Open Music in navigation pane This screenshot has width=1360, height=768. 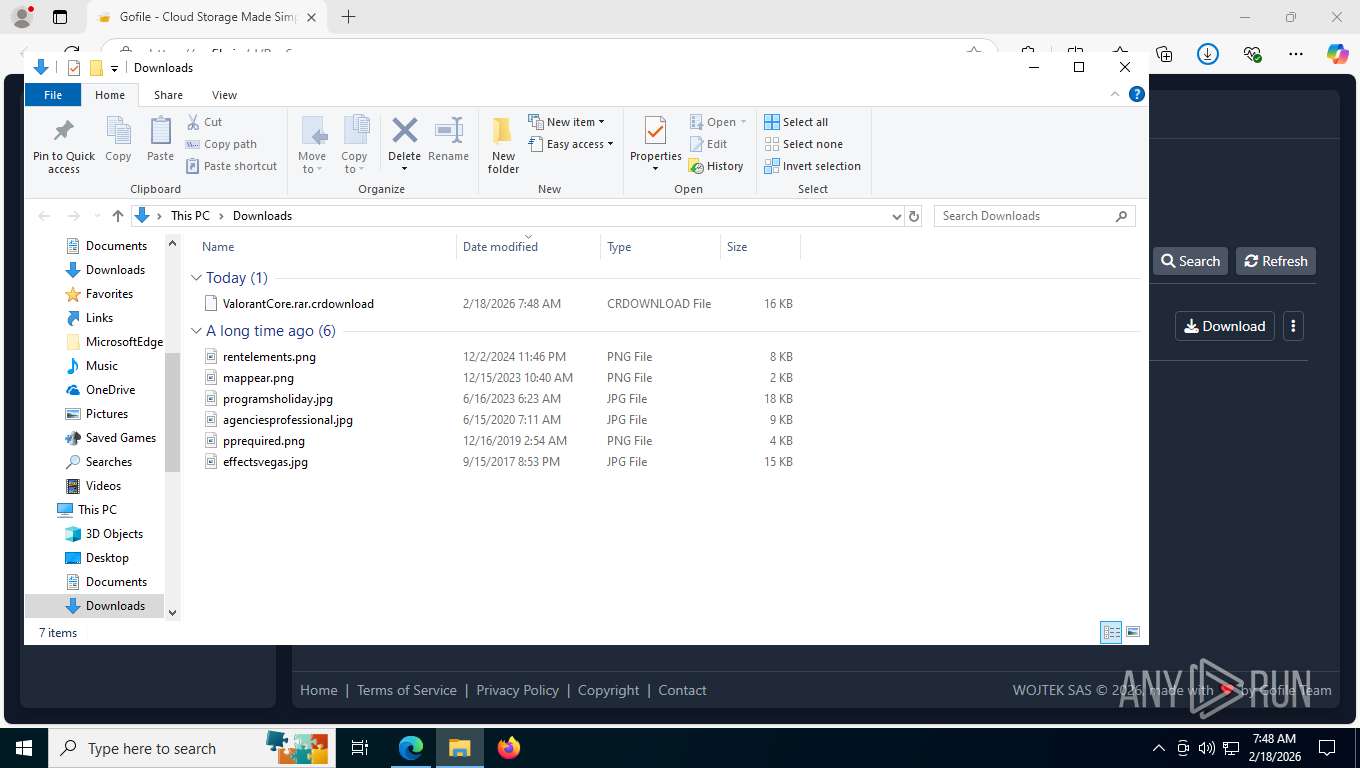[101, 366]
